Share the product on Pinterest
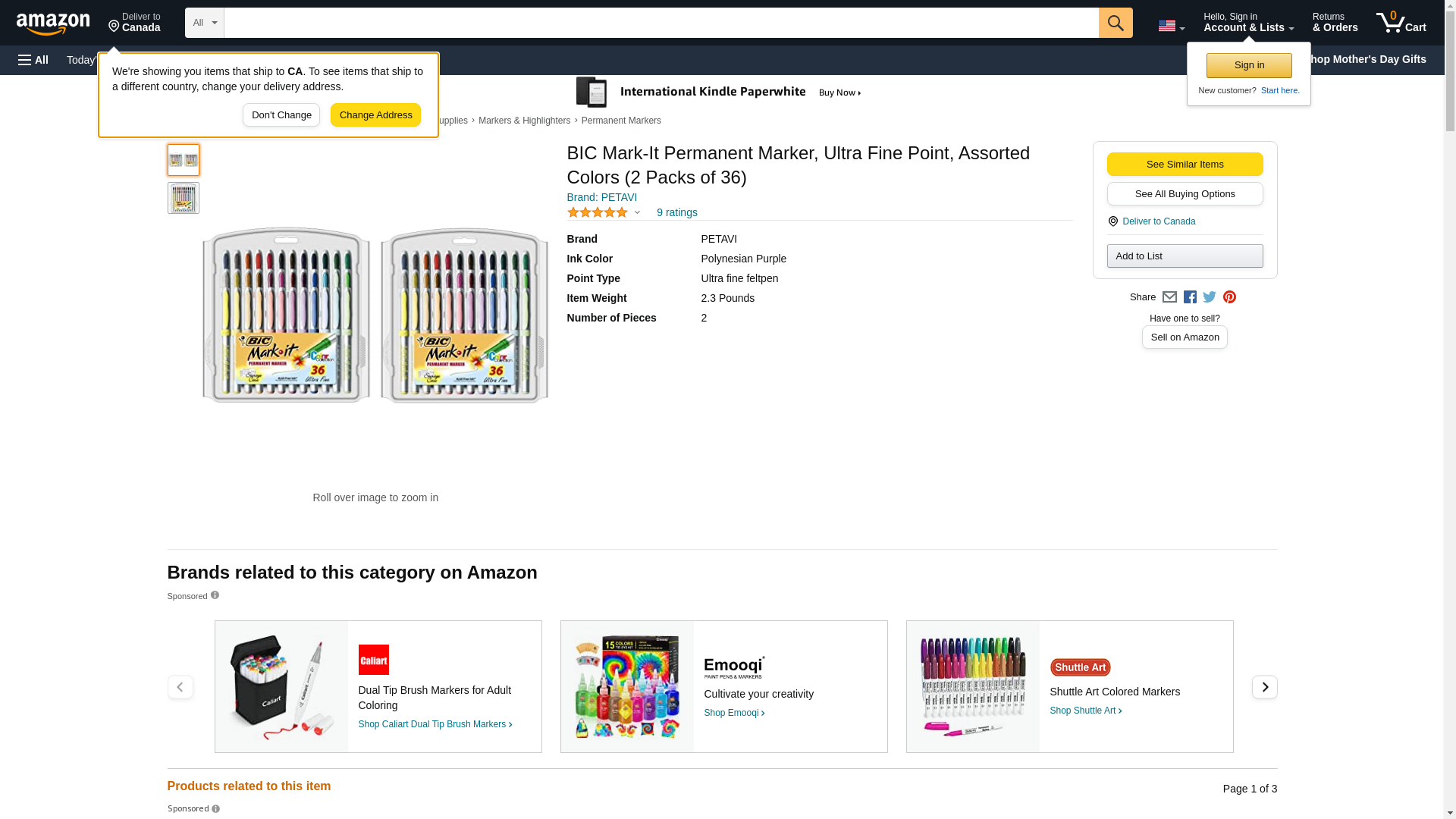This screenshot has width=1456, height=819. (x=1229, y=297)
